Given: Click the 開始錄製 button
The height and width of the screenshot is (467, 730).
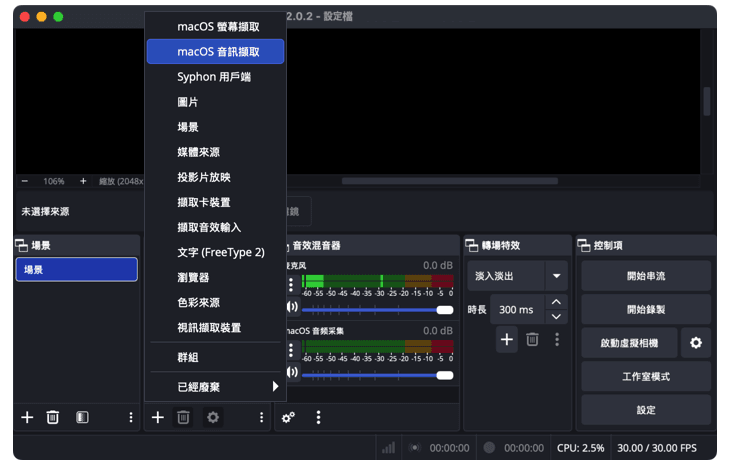Looking at the screenshot, I should (646, 309).
